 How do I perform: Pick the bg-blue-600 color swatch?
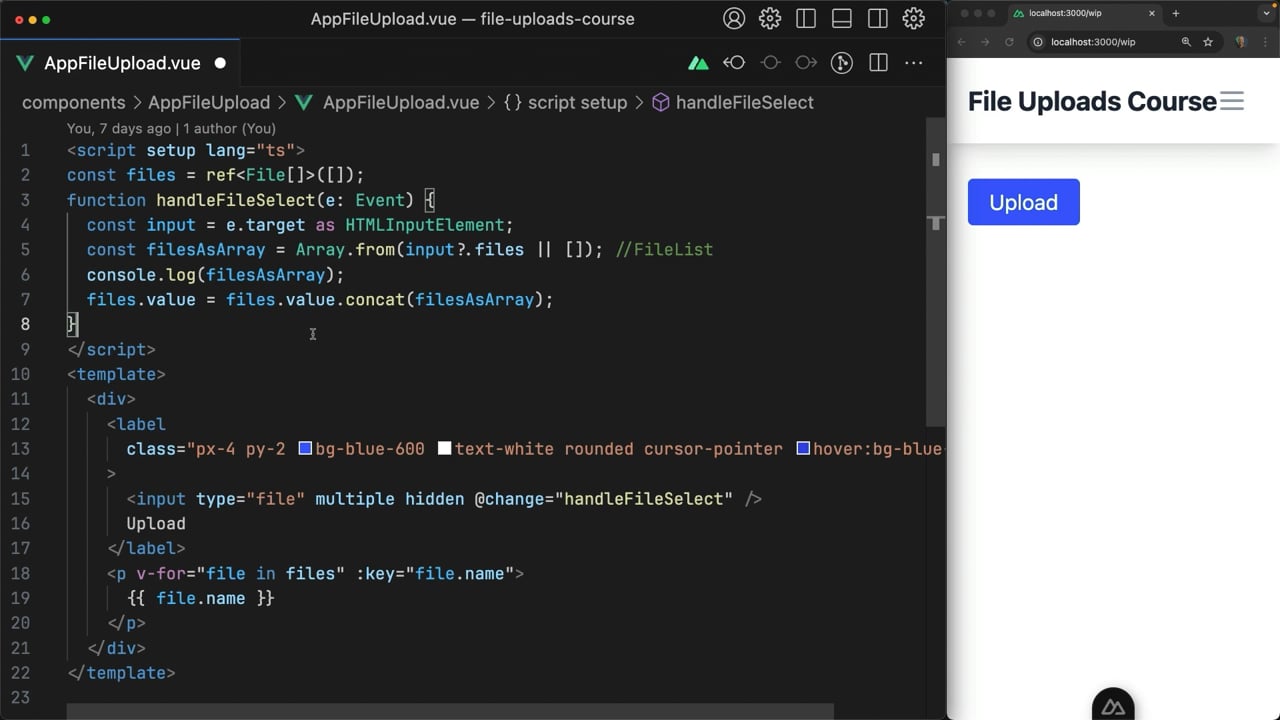point(306,449)
